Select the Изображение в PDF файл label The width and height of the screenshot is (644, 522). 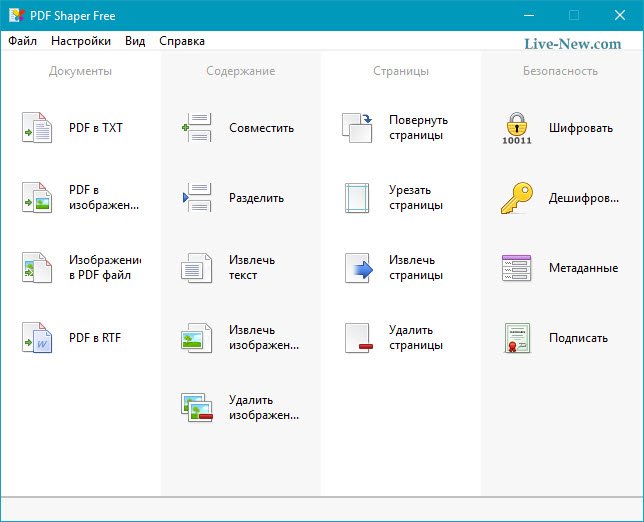coord(105,267)
